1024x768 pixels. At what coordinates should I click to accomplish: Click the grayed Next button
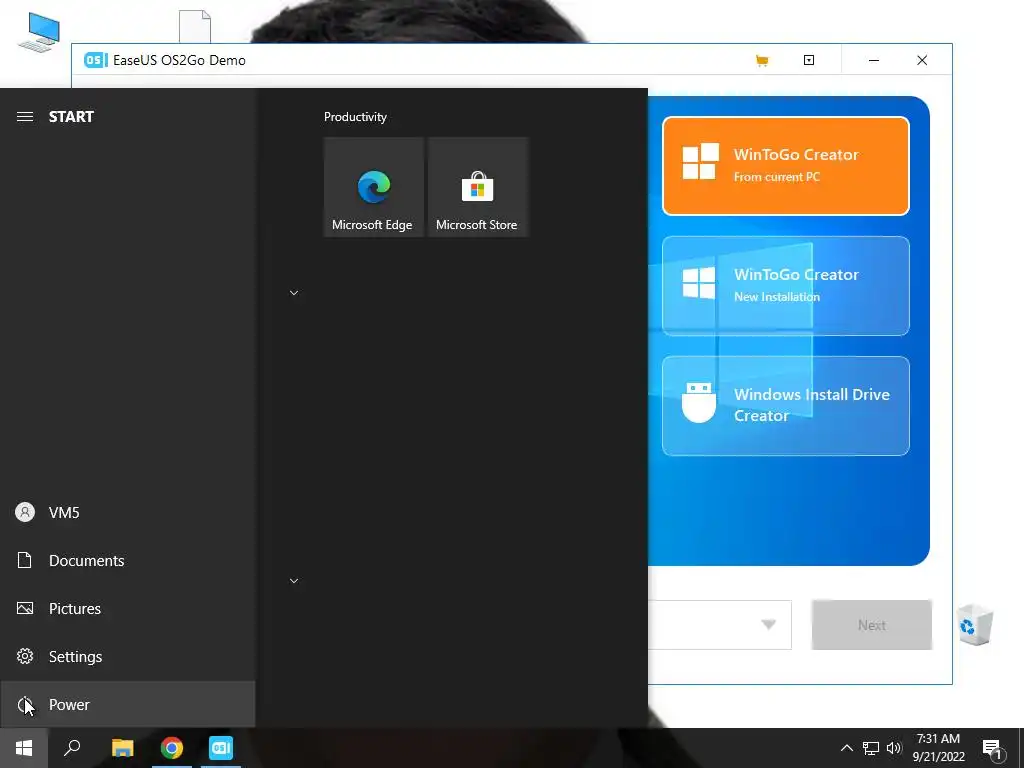(x=871, y=625)
